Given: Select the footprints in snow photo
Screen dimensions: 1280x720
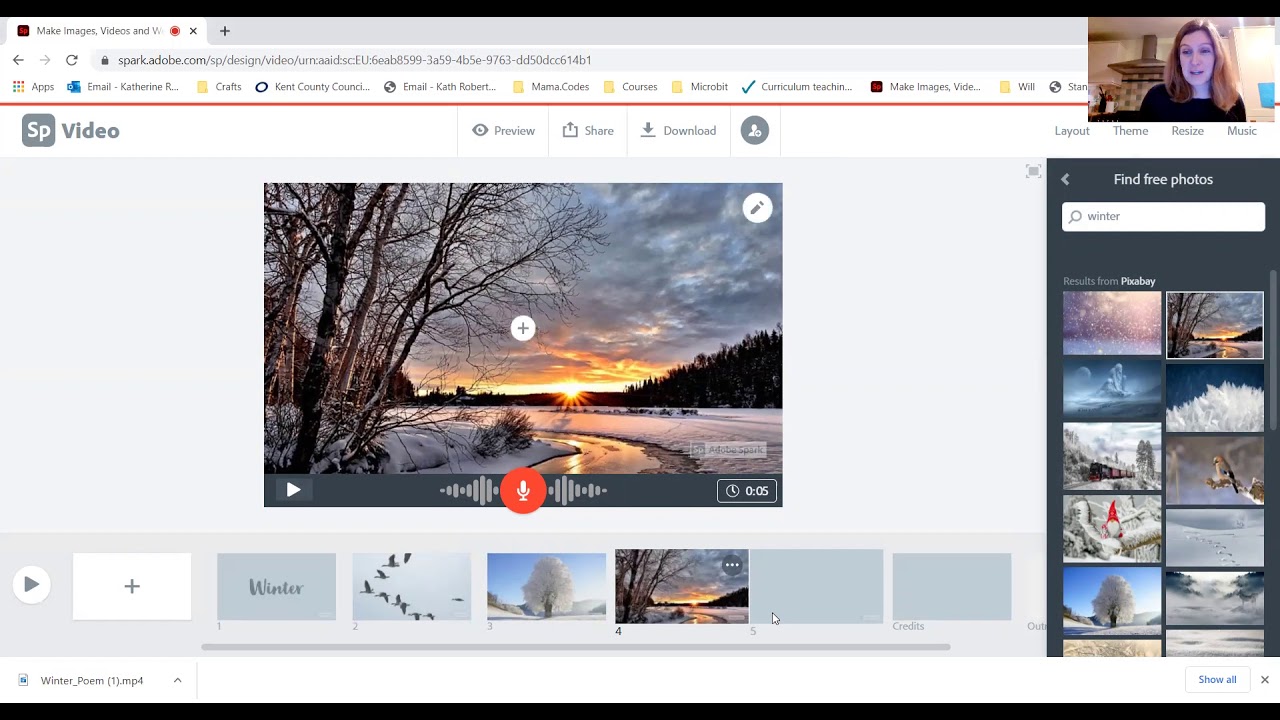Looking at the screenshot, I should point(1214,538).
